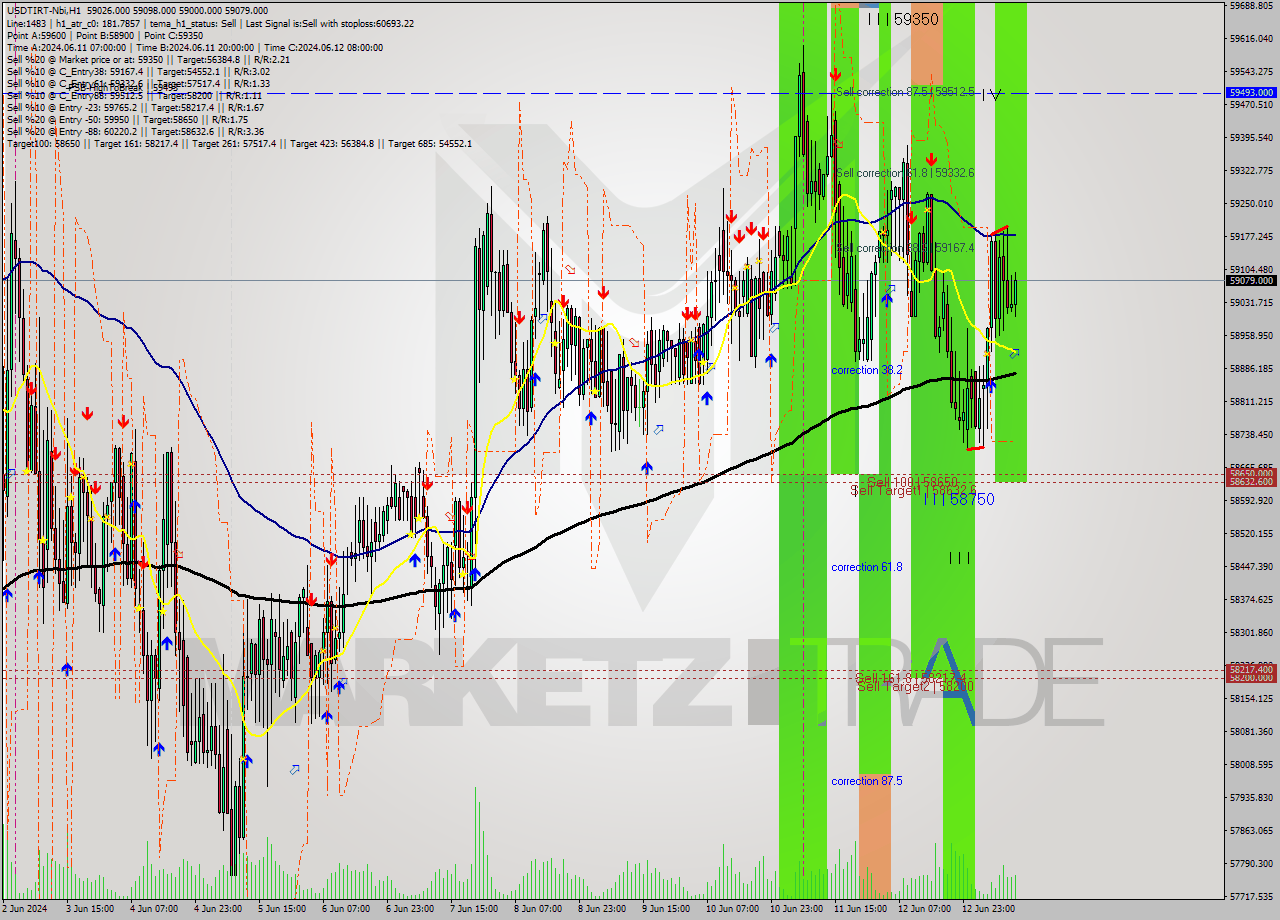Click the Sell Target2 | 58200 label
This screenshot has width=1280, height=920.
pos(915,686)
